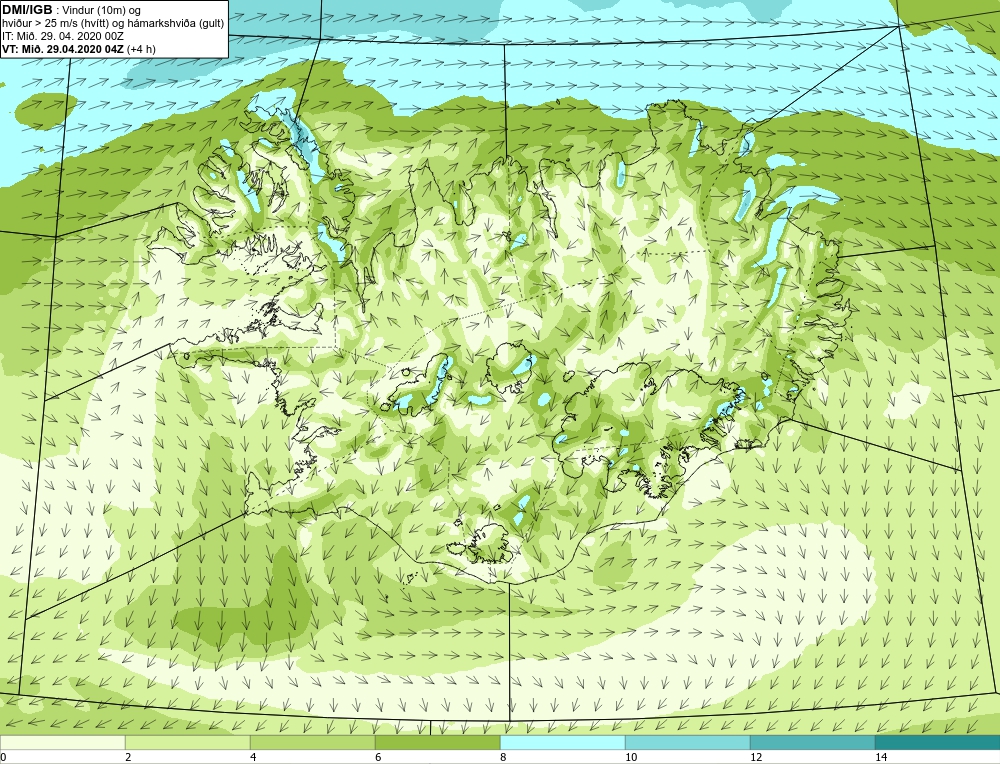Click the 0–2 m/s pale legend swatch

click(x=62, y=743)
